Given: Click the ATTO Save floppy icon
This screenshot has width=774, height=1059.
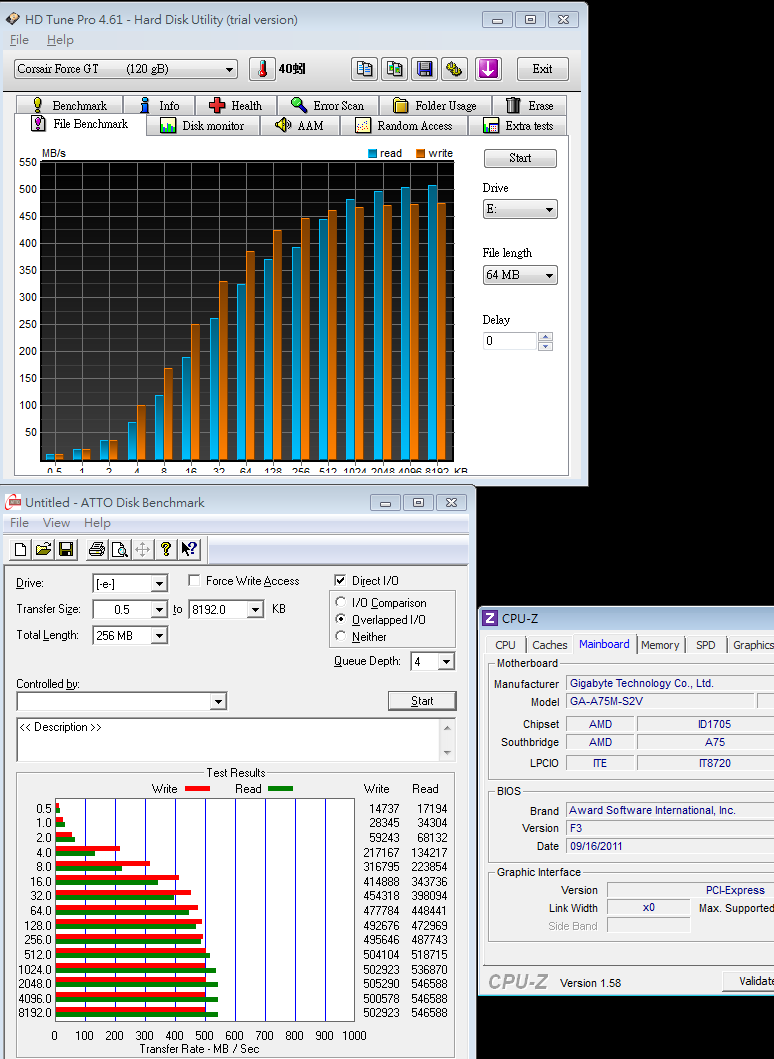Looking at the screenshot, I should pos(66,549).
